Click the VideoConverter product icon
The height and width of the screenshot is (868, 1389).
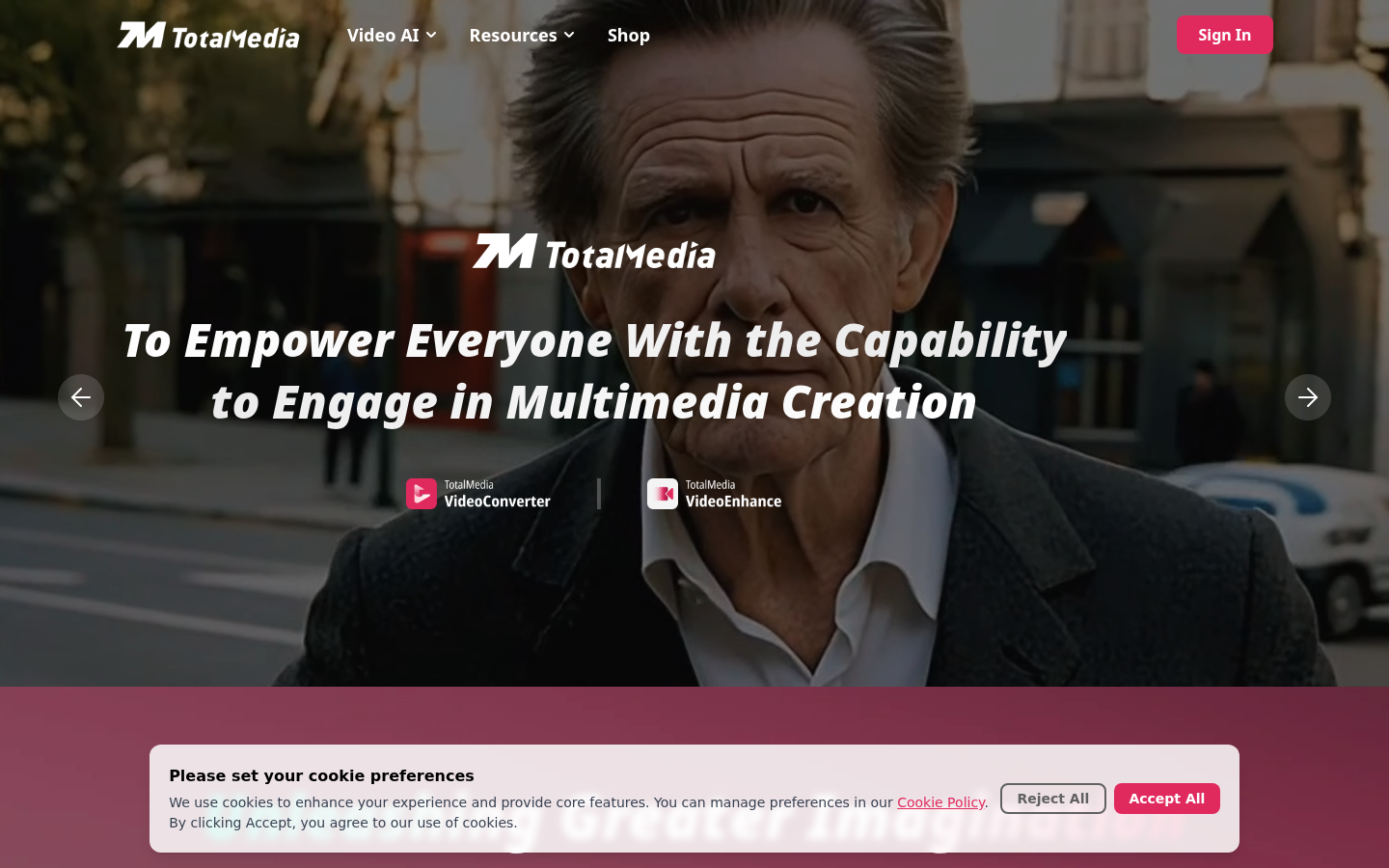click(422, 494)
